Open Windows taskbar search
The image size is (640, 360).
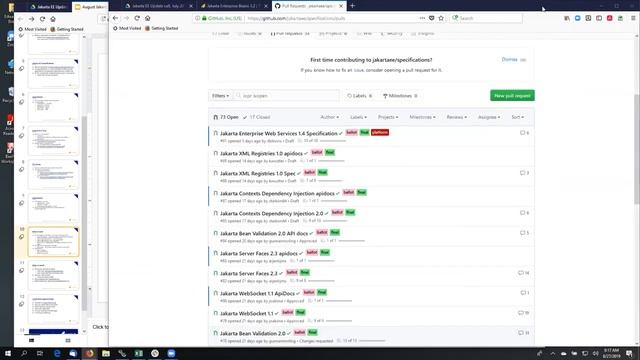pyautogui.click(x=24, y=353)
